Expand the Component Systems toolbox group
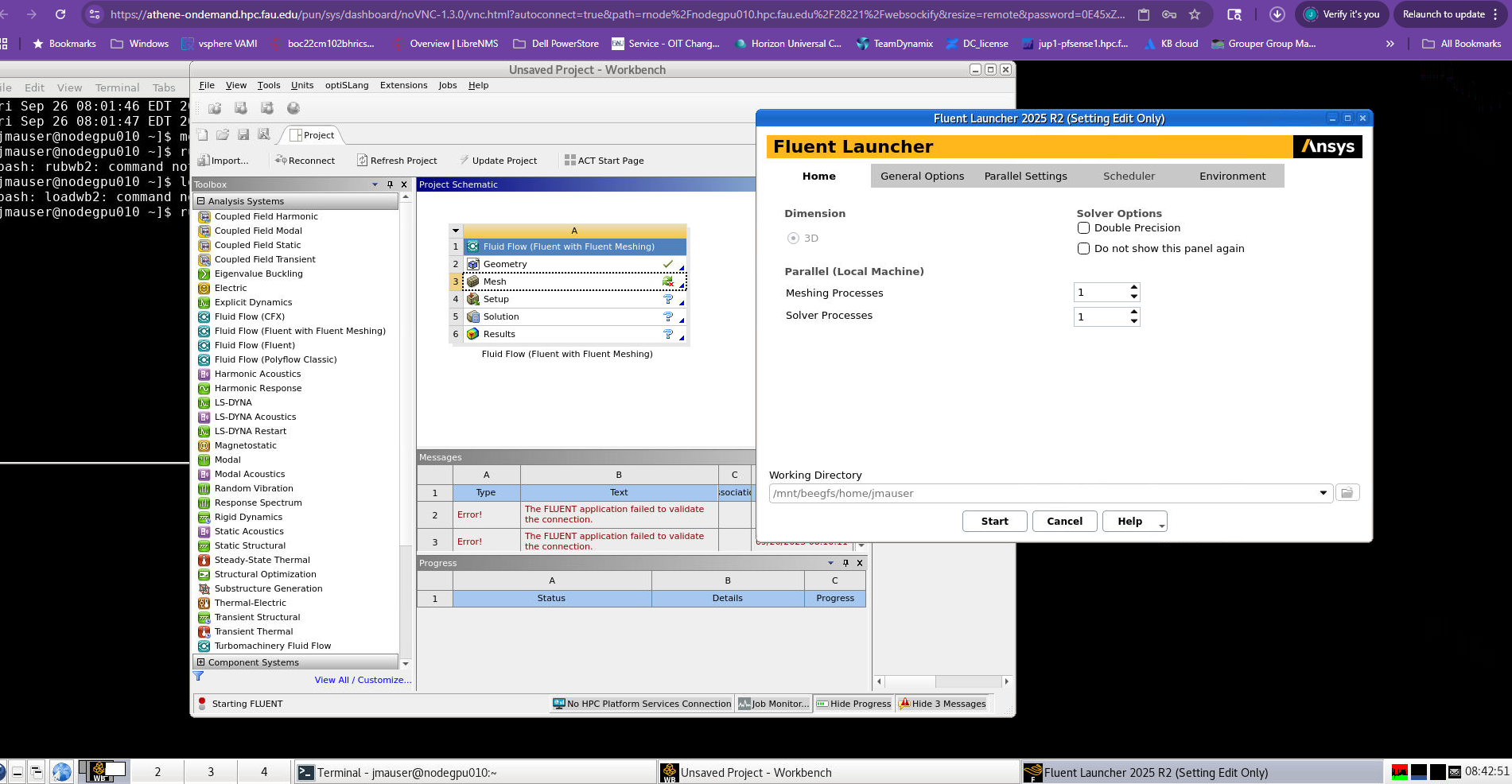This screenshot has width=1512, height=784. pyautogui.click(x=201, y=662)
